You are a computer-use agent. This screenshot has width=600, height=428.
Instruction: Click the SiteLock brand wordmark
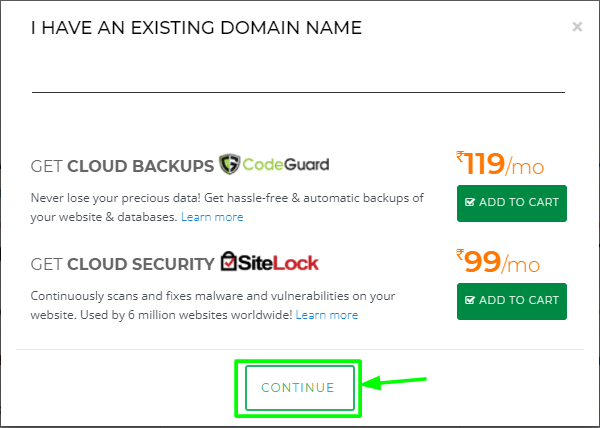[x=278, y=263]
